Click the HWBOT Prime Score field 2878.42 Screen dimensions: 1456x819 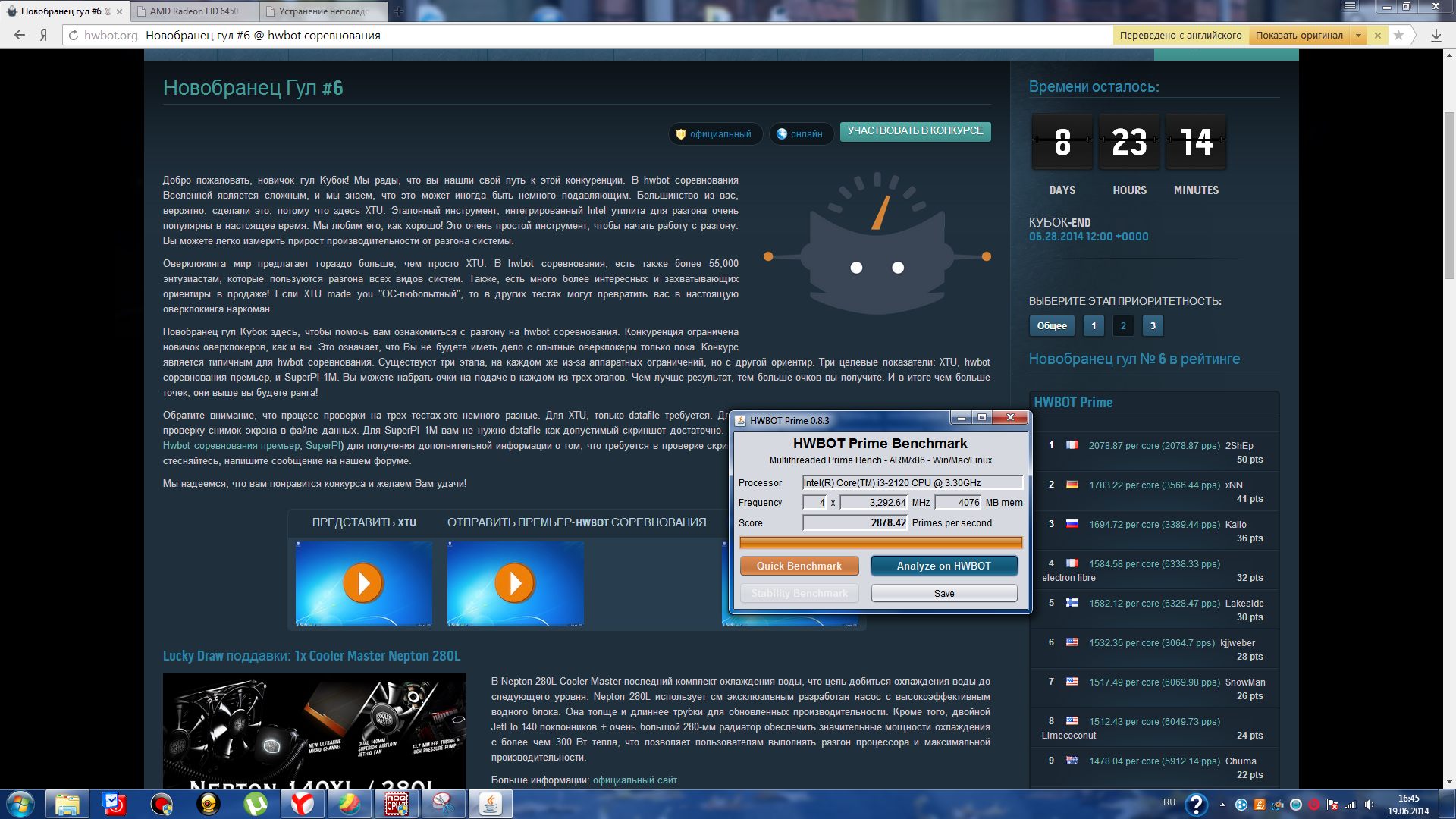(855, 523)
